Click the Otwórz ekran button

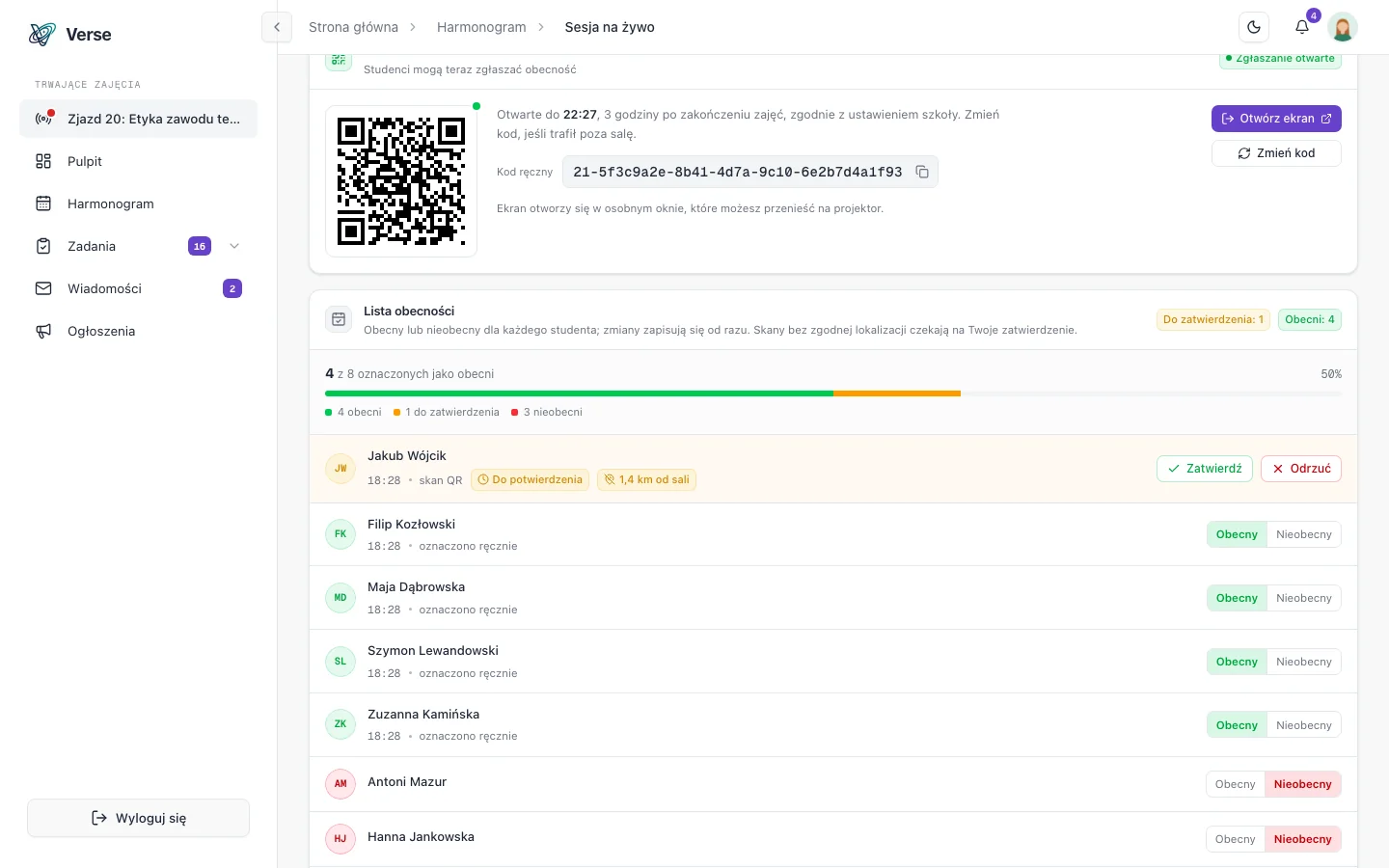1276,119
